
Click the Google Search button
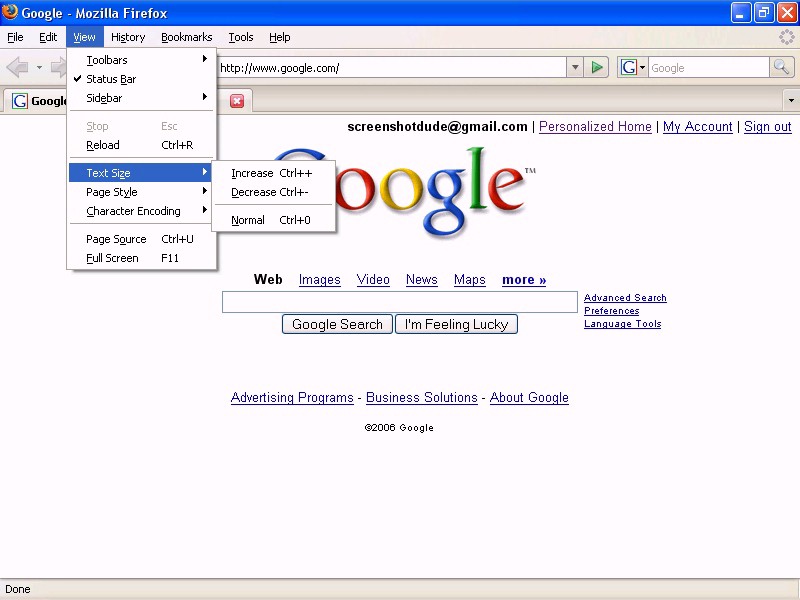coord(337,324)
